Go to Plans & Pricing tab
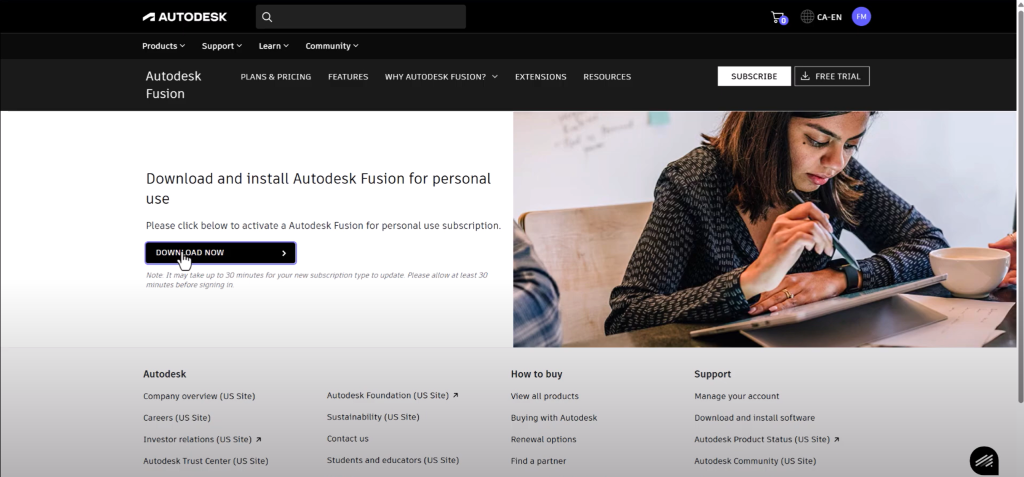The width and height of the screenshot is (1024, 477). [275, 77]
